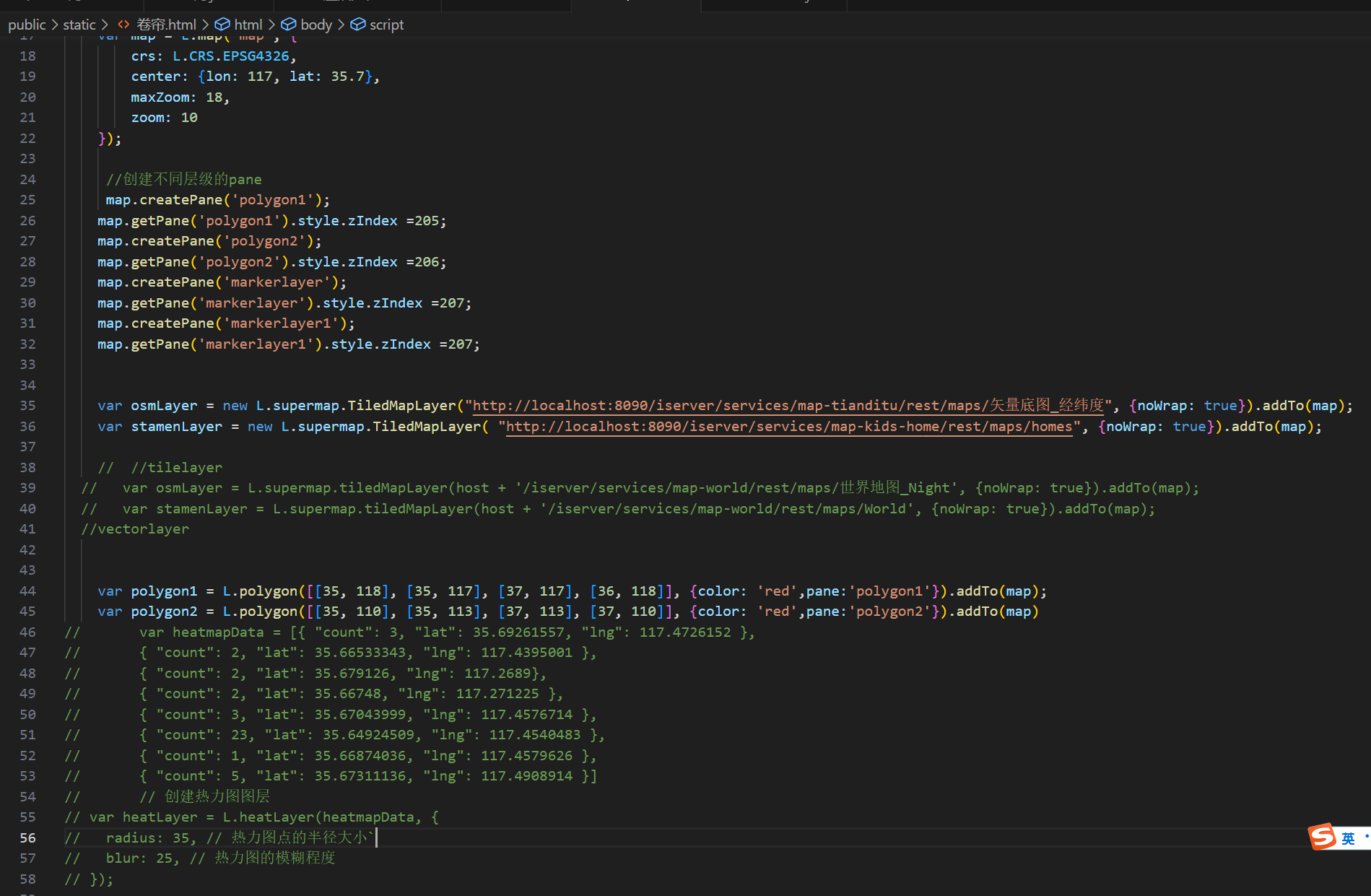Image resolution: width=1371 pixels, height=896 pixels.
Task: Select line number 35 in gutter
Action: [x=27, y=406]
